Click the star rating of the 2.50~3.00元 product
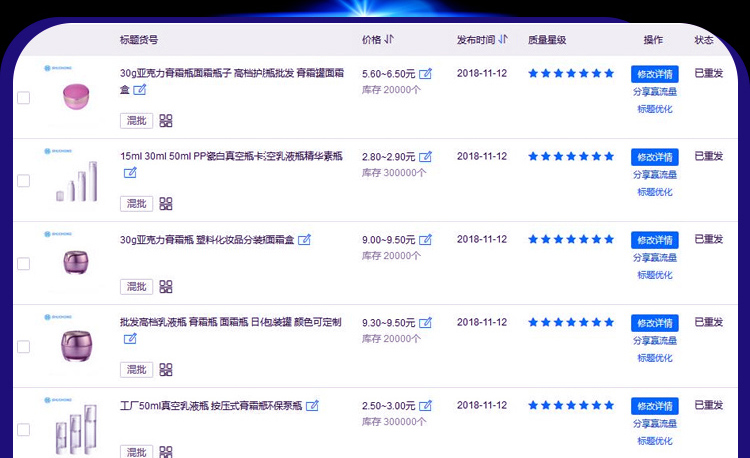The width and height of the screenshot is (750, 458). click(x=571, y=406)
